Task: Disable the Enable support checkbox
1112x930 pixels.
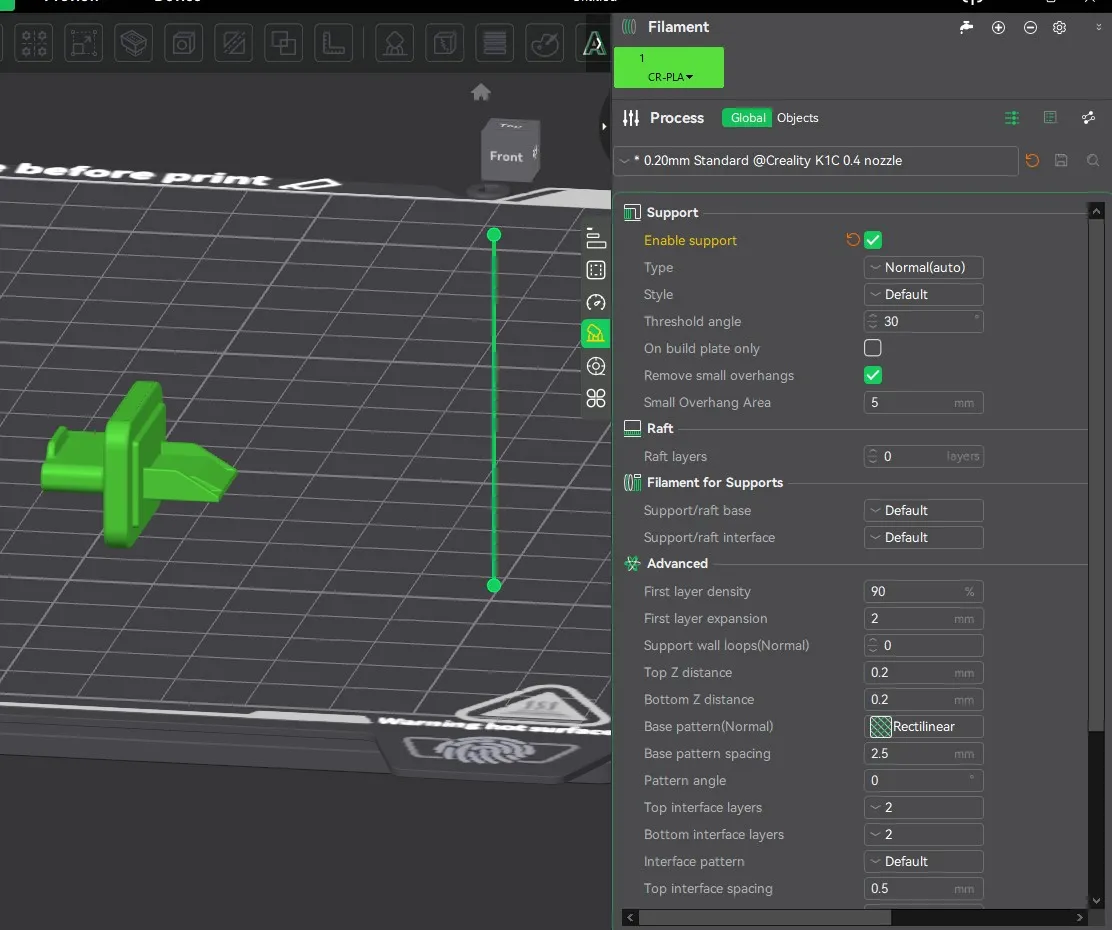Action: click(x=873, y=240)
